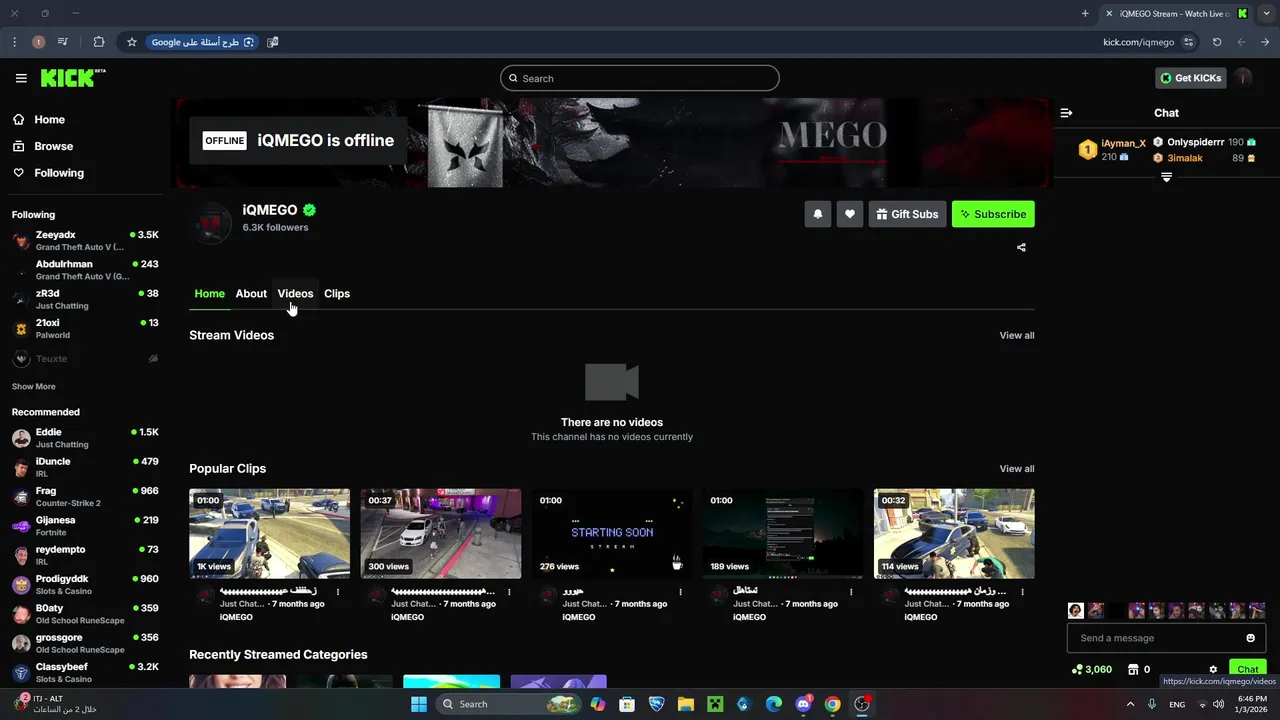Open chat settings gear icon
Image resolution: width=1280 pixels, height=720 pixels.
tap(1213, 670)
